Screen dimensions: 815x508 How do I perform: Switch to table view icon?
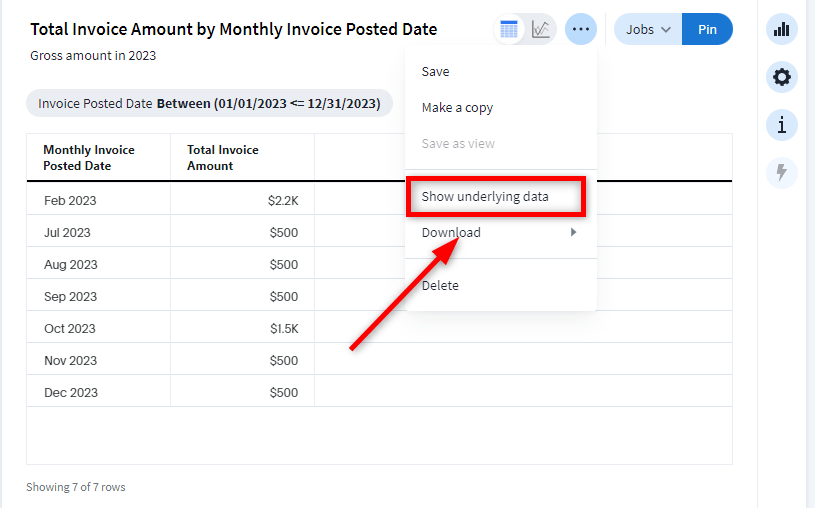[509, 30]
